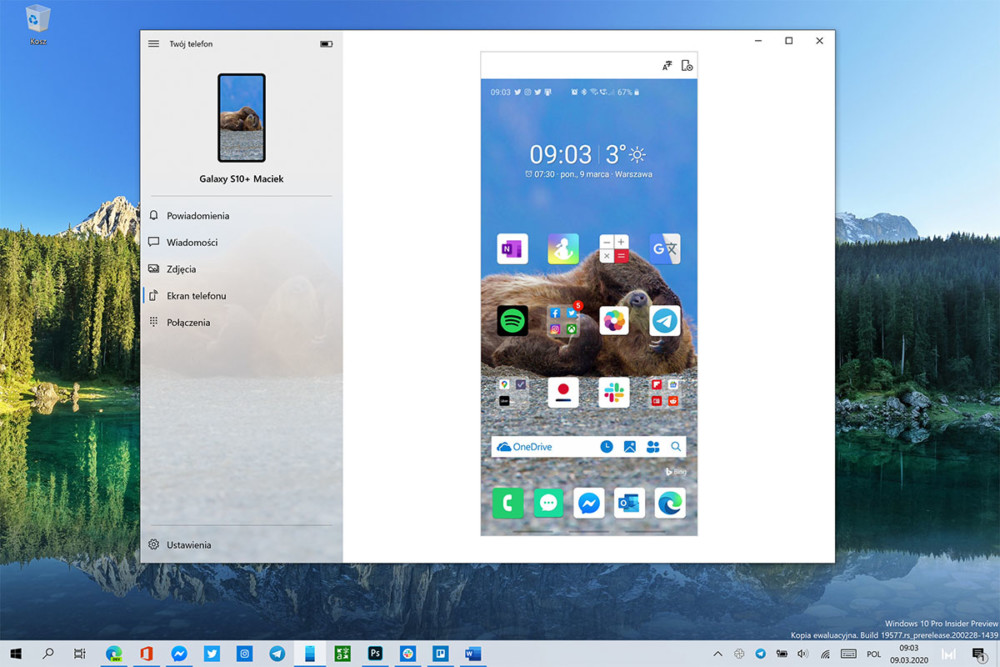Screen dimensions: 1000x667
Task: Open Outlook in the phone dock
Action: [x=629, y=503]
